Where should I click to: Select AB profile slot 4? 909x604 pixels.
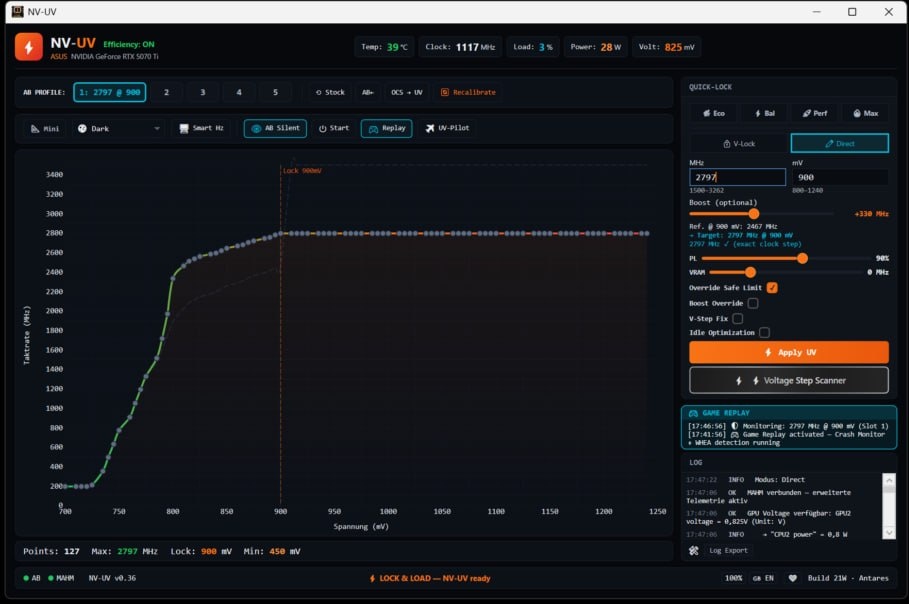pos(239,92)
